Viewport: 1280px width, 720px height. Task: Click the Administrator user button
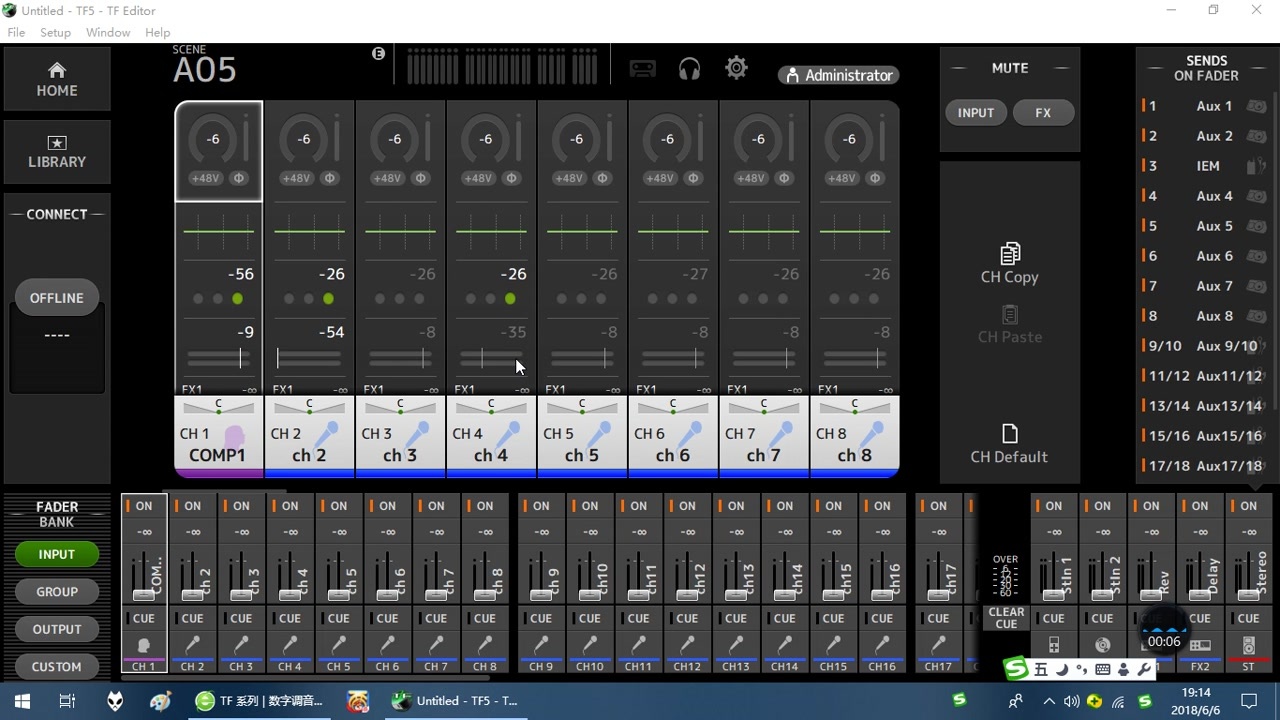[x=838, y=75]
